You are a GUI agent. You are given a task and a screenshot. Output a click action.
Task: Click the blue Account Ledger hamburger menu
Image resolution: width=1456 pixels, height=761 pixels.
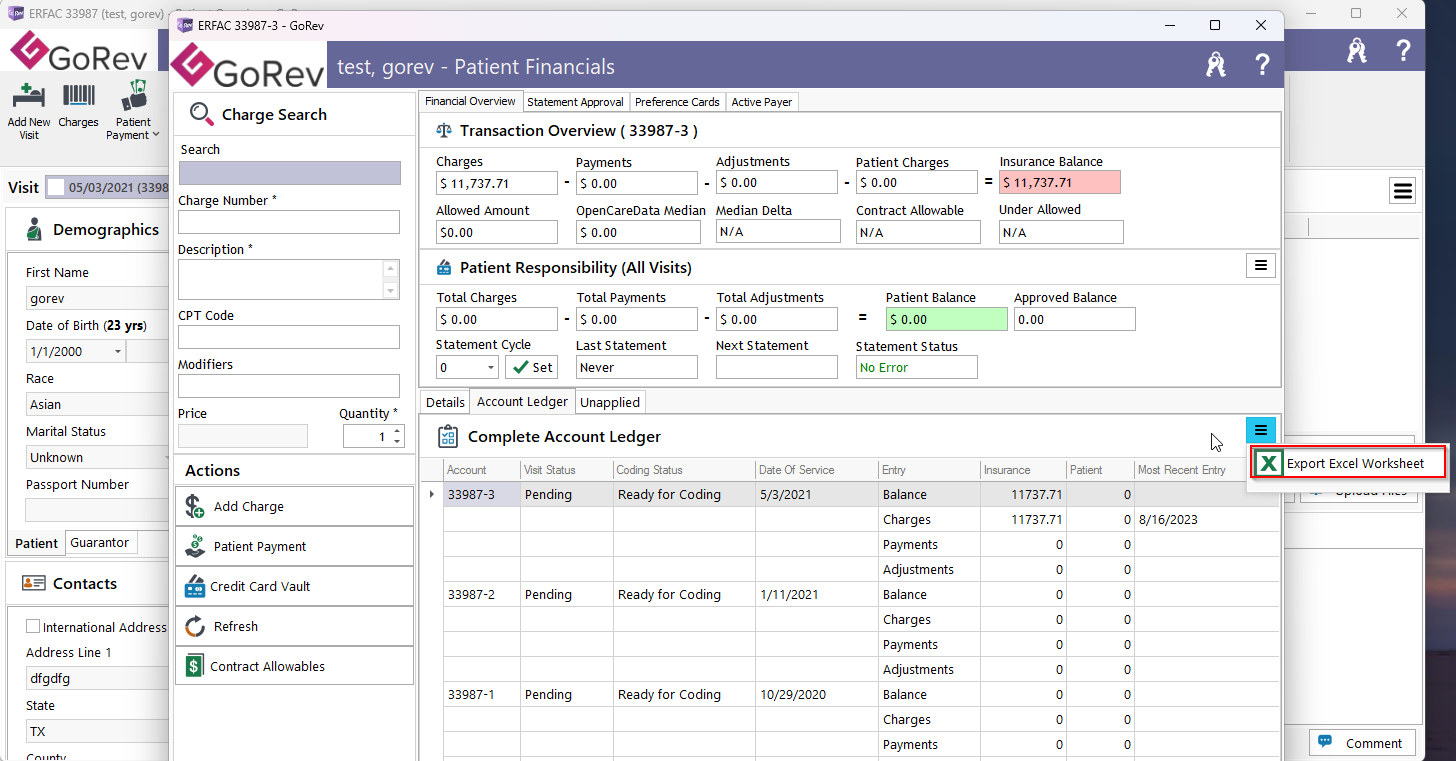coord(1261,430)
